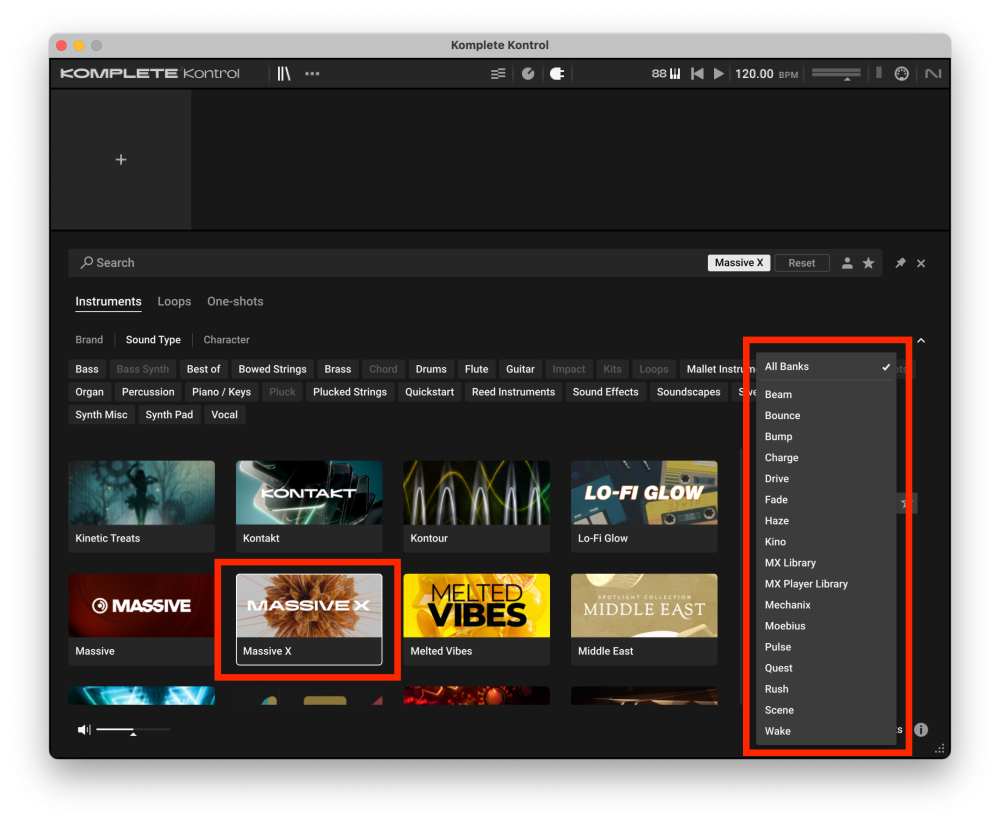Screen dimensions: 1000x824
Task: Toggle favorites star filter
Action: pos(868,263)
